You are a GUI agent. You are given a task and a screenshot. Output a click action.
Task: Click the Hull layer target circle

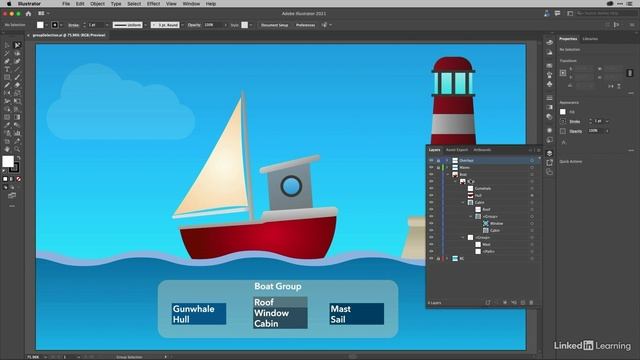pyautogui.click(x=532, y=196)
